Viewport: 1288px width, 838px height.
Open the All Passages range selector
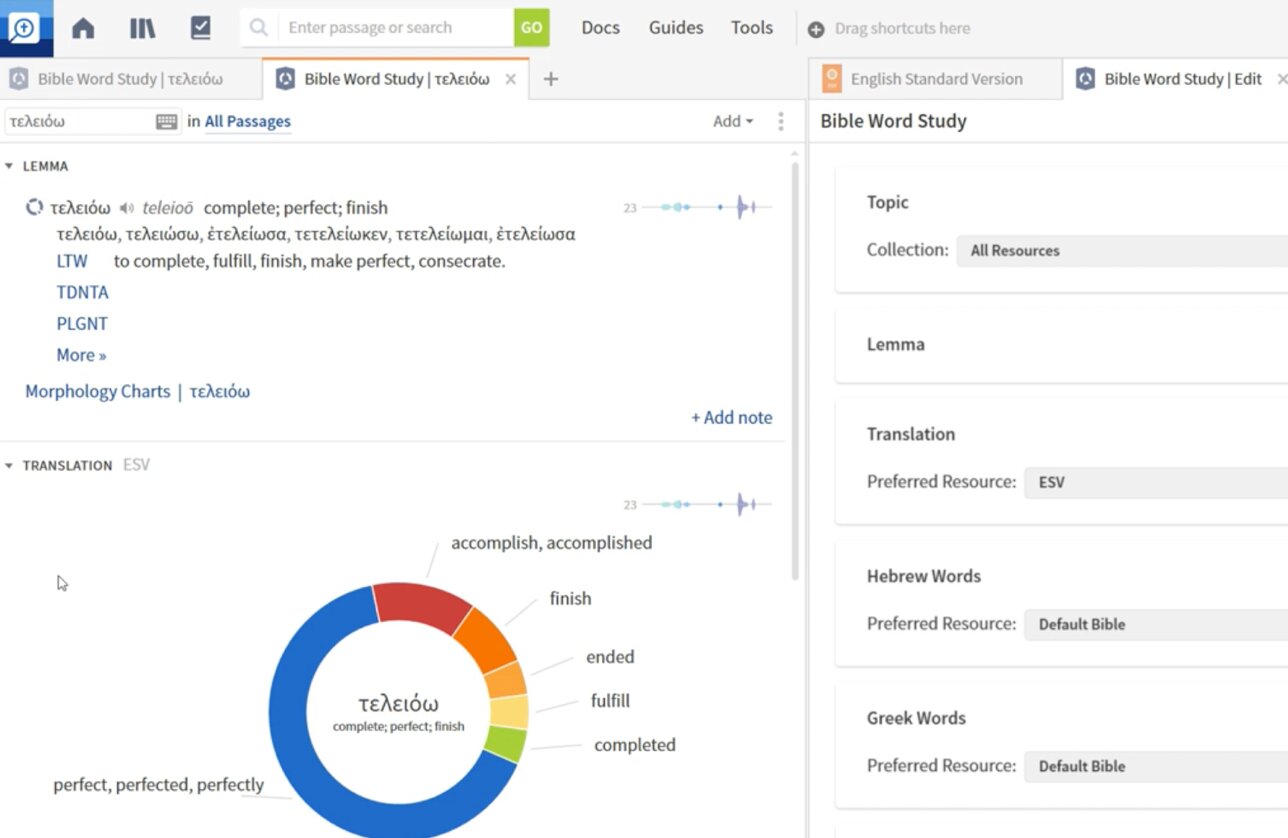[x=248, y=121]
